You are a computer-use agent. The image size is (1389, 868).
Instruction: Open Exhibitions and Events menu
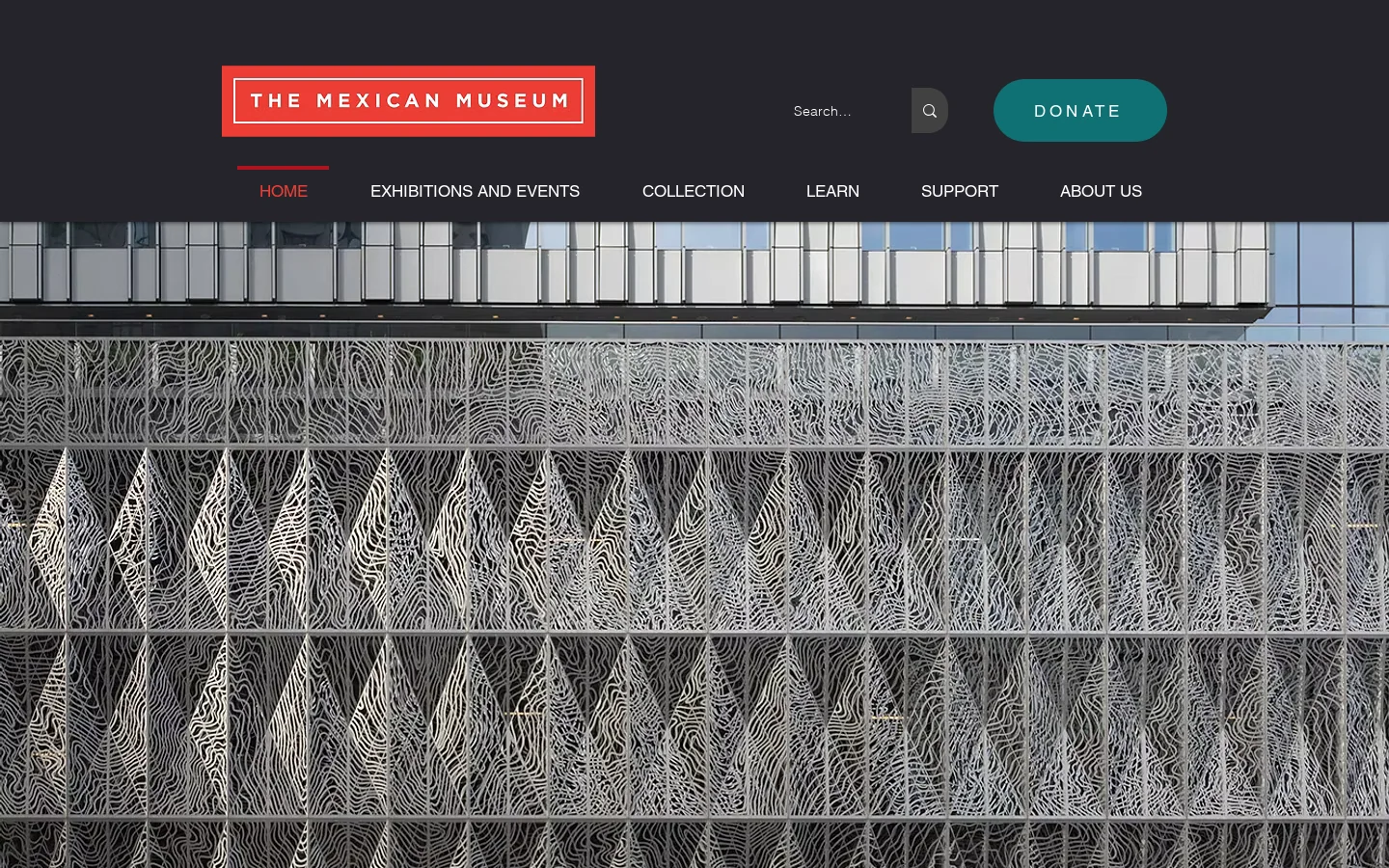[475, 191]
